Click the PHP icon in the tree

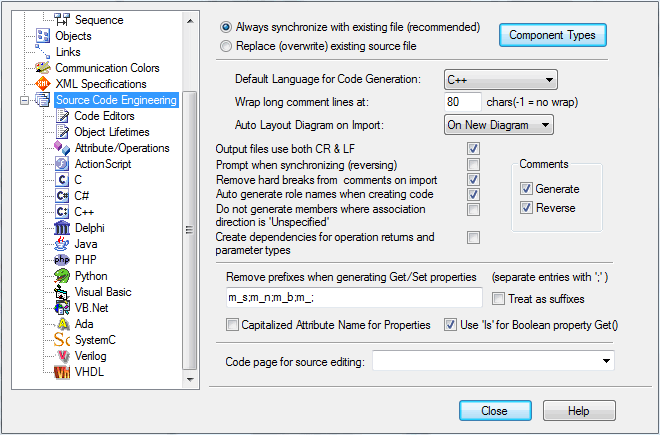click(x=62, y=260)
